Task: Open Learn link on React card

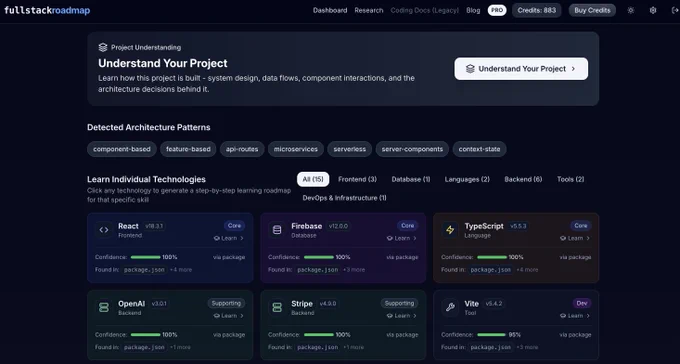Action: (x=229, y=238)
